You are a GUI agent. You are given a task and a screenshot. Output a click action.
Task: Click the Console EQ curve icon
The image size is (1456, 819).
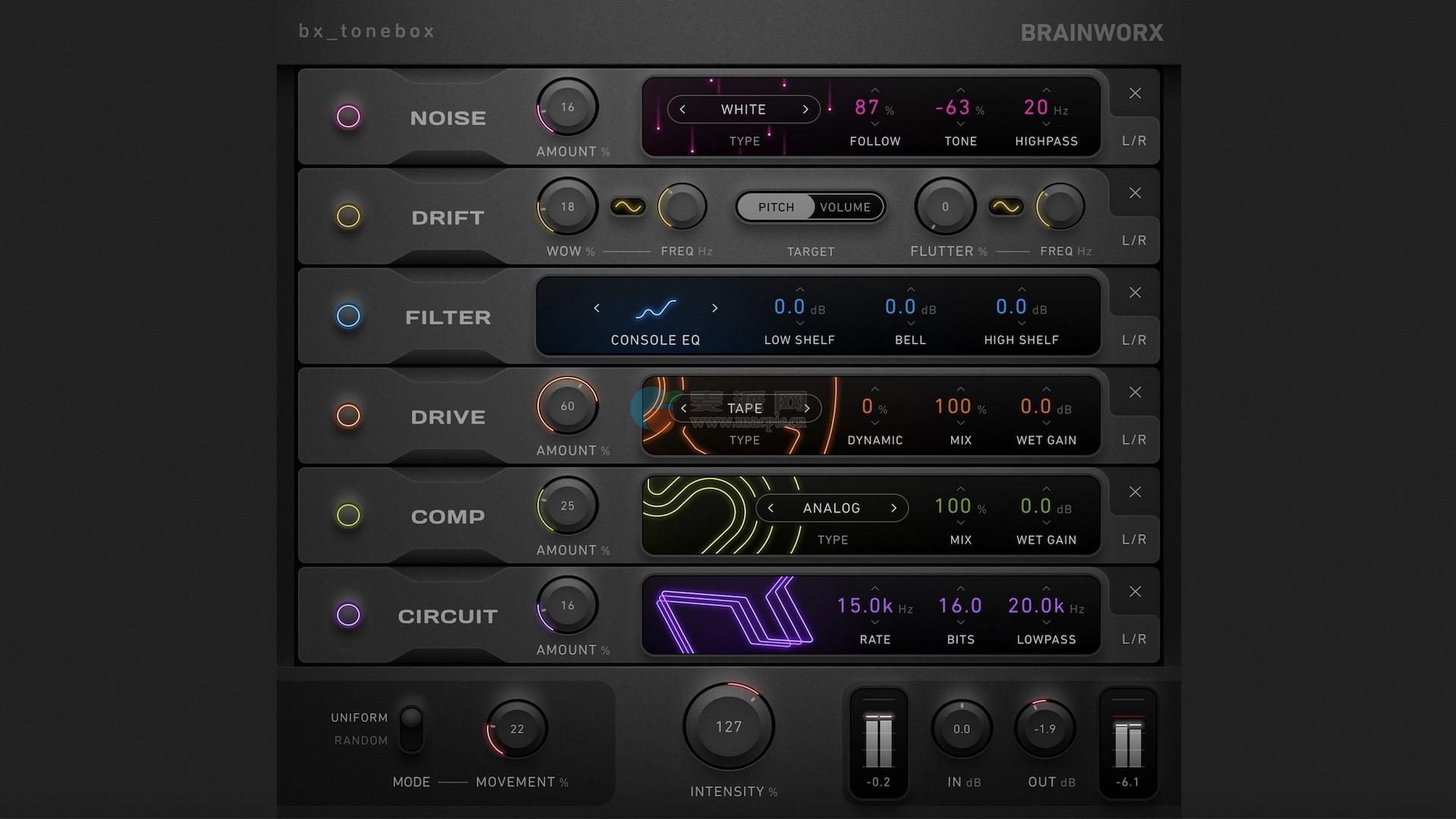655,309
